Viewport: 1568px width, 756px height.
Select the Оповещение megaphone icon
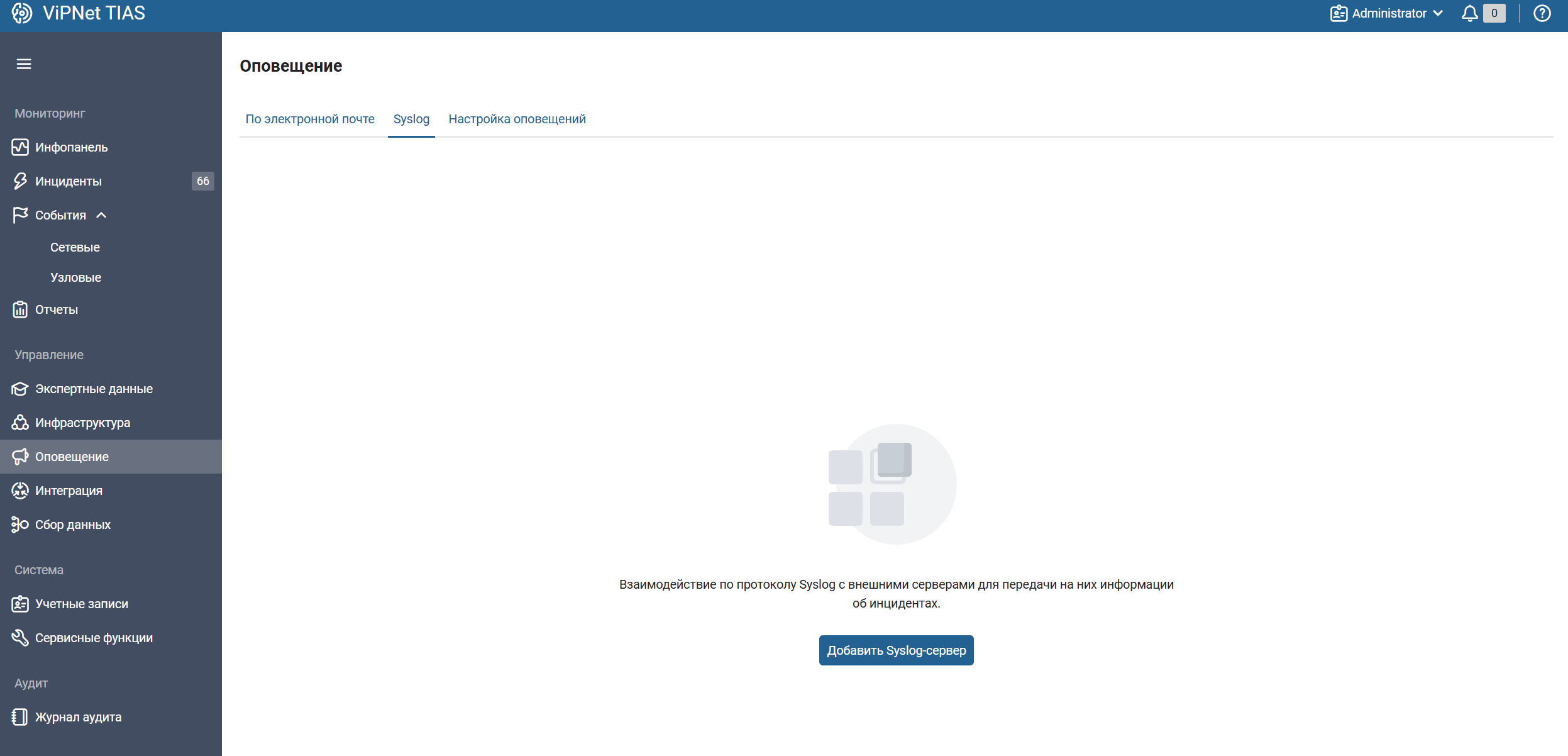coord(21,457)
